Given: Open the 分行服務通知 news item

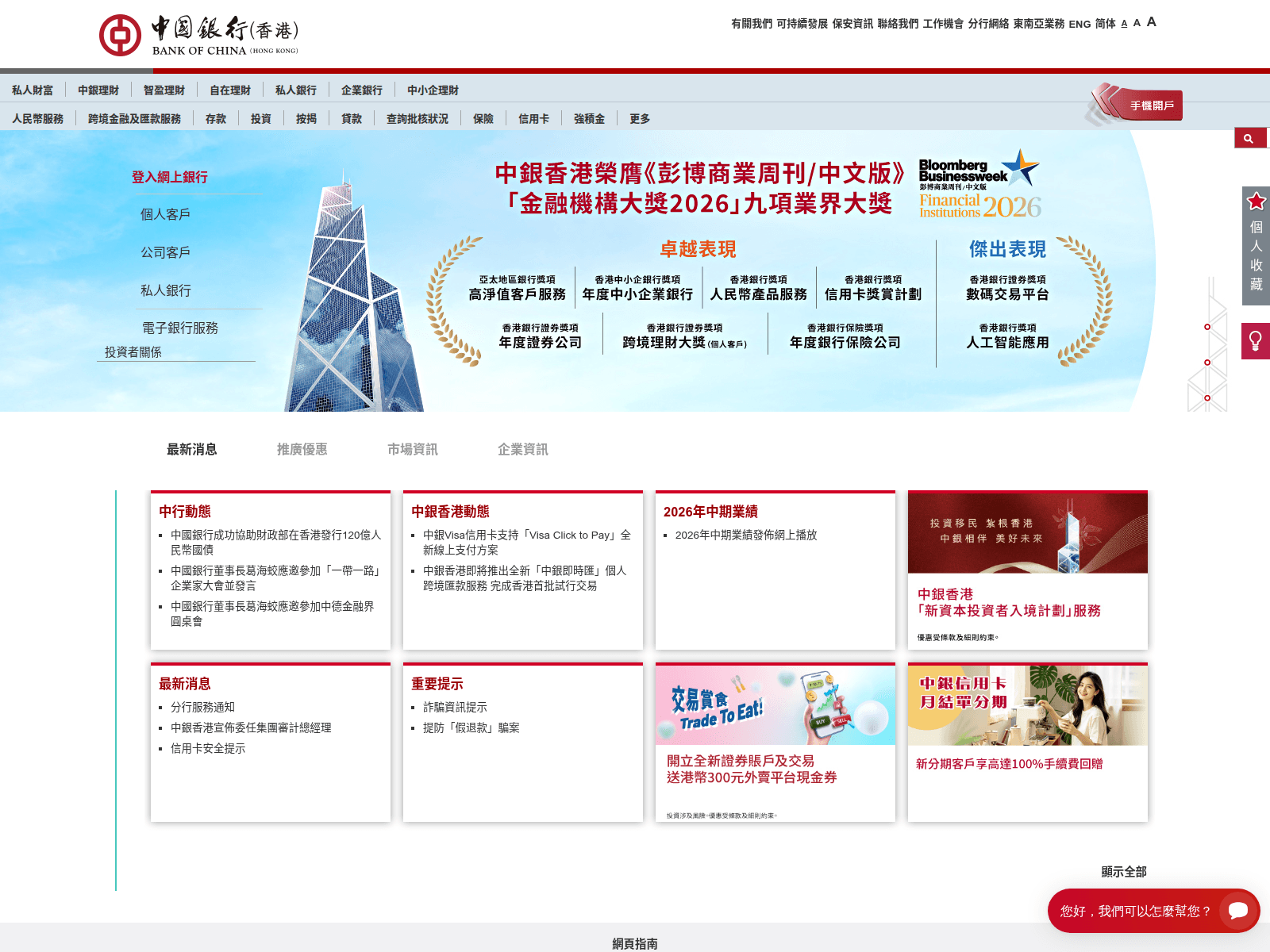Looking at the screenshot, I should pos(202,708).
